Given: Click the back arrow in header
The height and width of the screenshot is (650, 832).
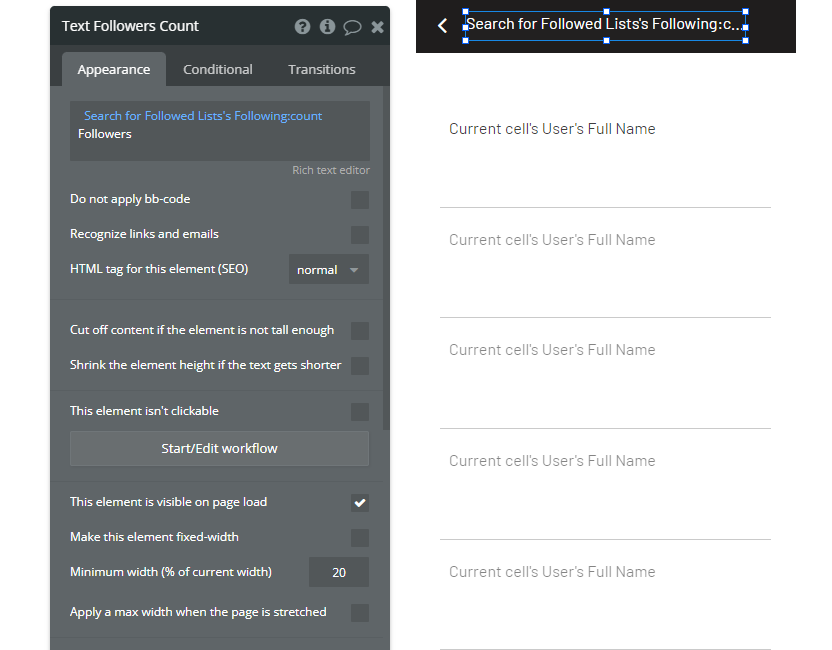Looking at the screenshot, I should point(443,26).
